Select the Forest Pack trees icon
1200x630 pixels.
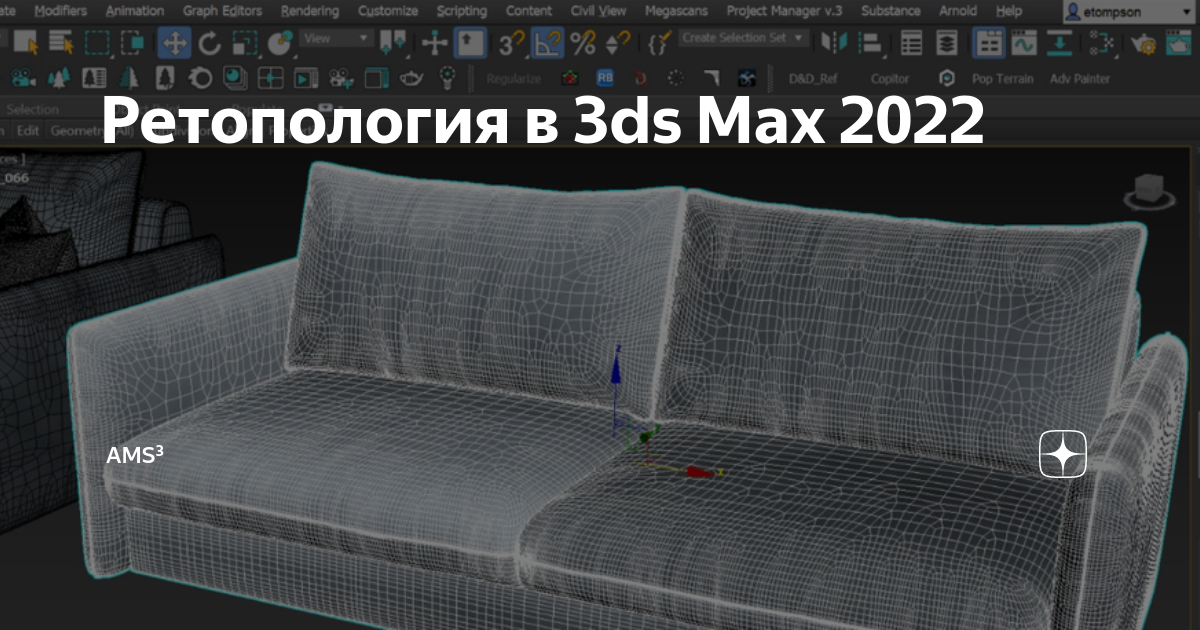[x=57, y=77]
